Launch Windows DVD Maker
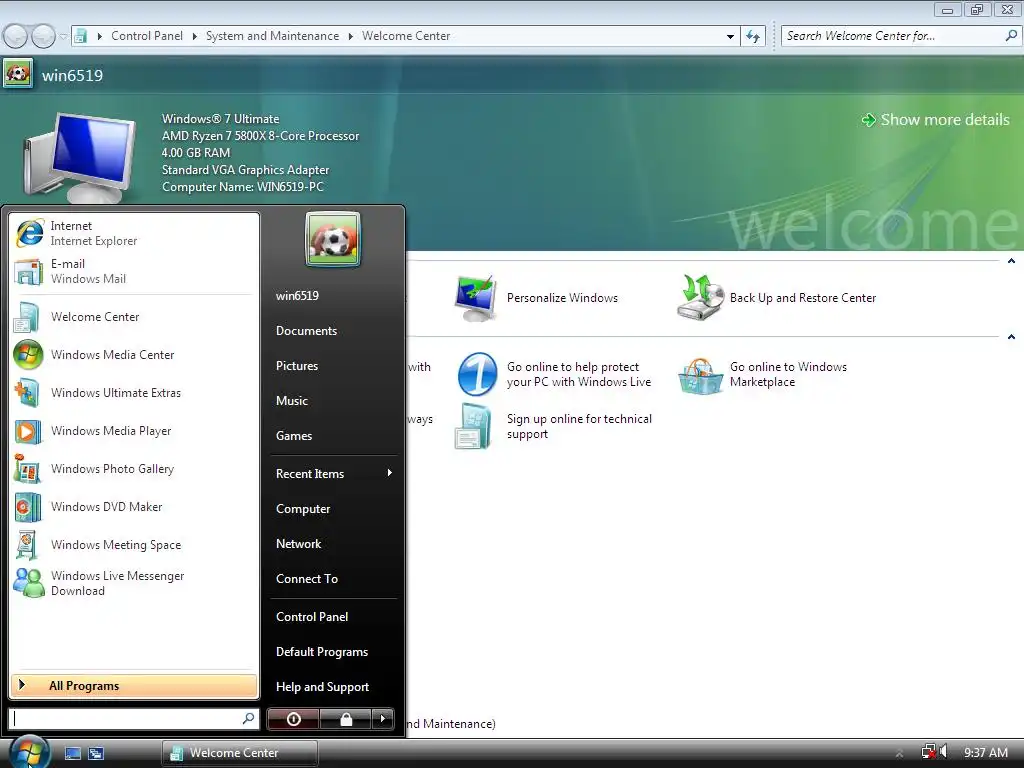This screenshot has width=1024, height=768. point(134,507)
